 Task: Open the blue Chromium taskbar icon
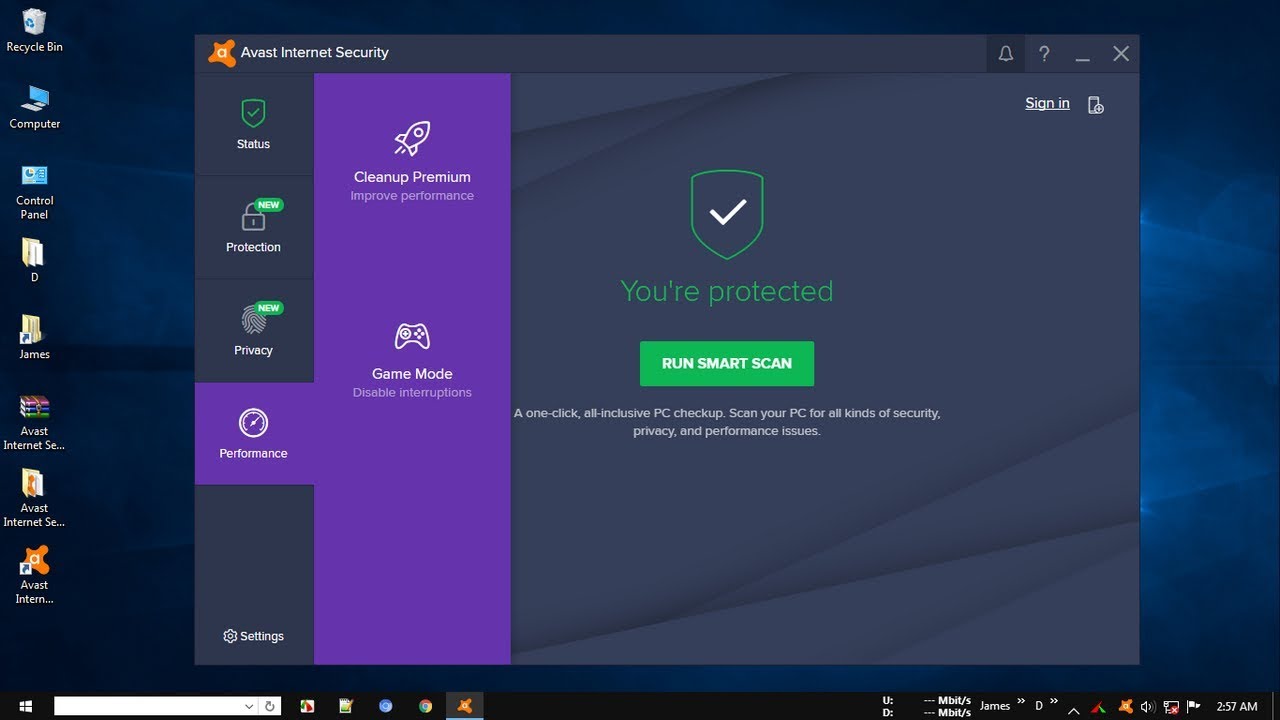point(386,706)
